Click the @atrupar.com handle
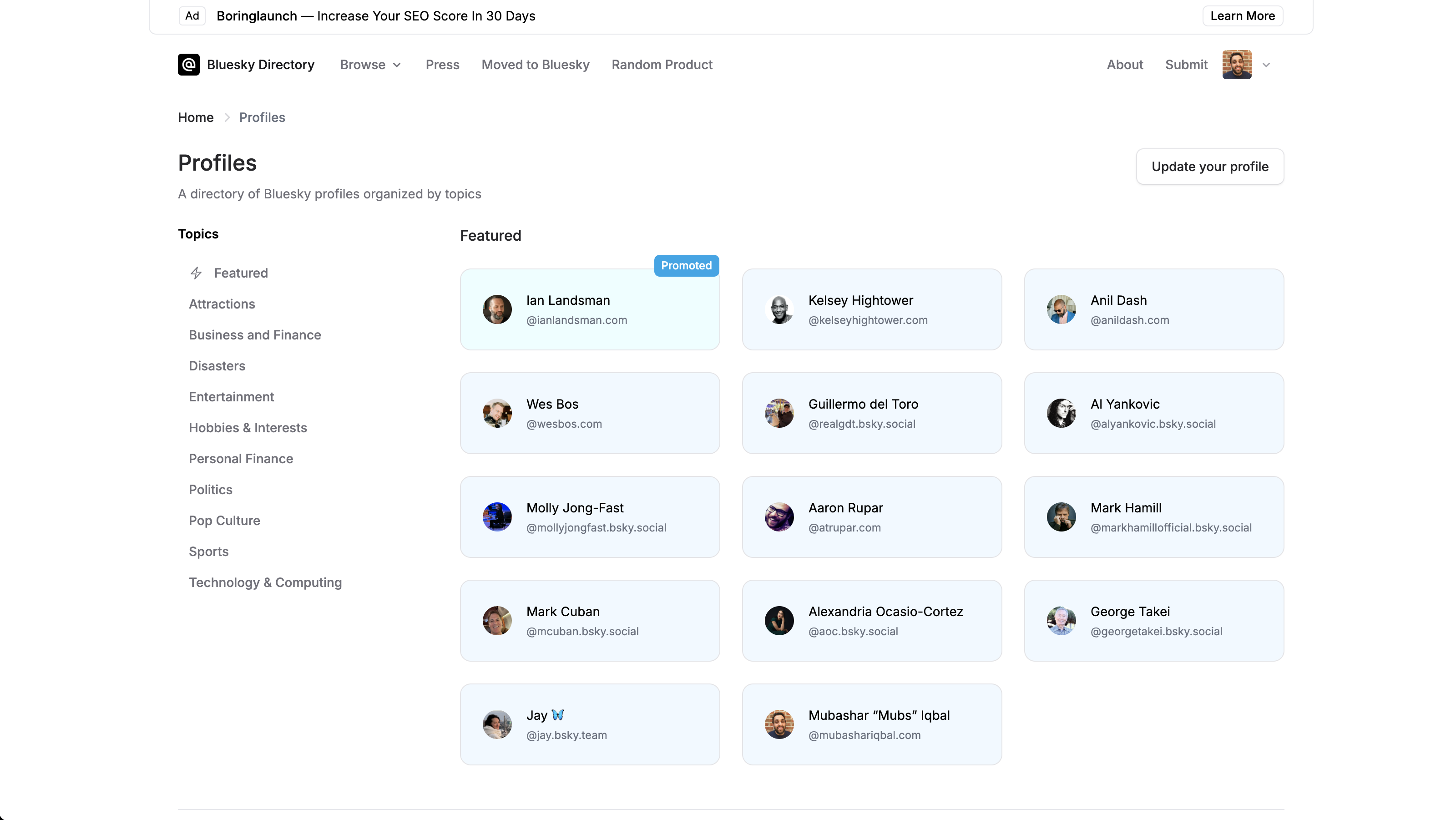 pyautogui.click(x=844, y=527)
